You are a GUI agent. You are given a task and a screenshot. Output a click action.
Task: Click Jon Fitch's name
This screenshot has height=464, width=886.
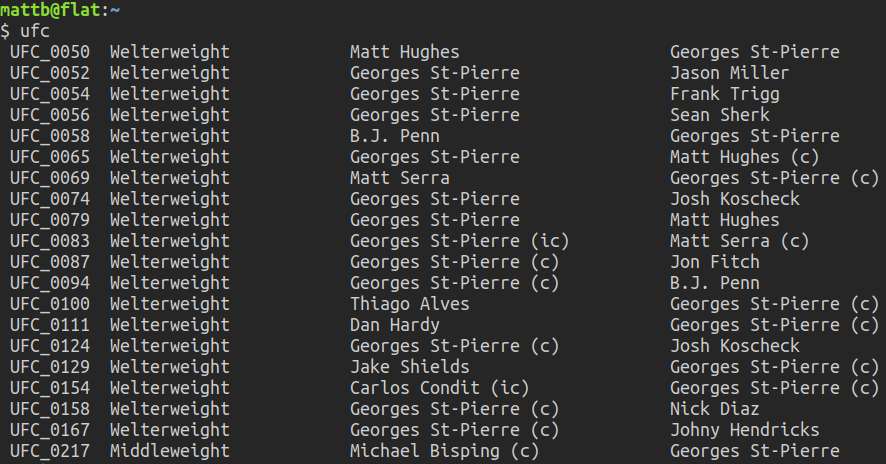click(x=714, y=262)
